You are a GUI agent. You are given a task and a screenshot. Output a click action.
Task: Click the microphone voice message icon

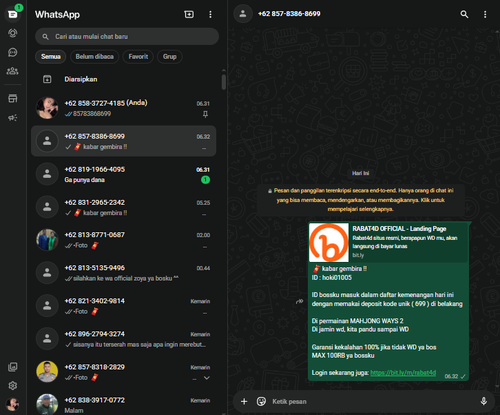pos(484,401)
